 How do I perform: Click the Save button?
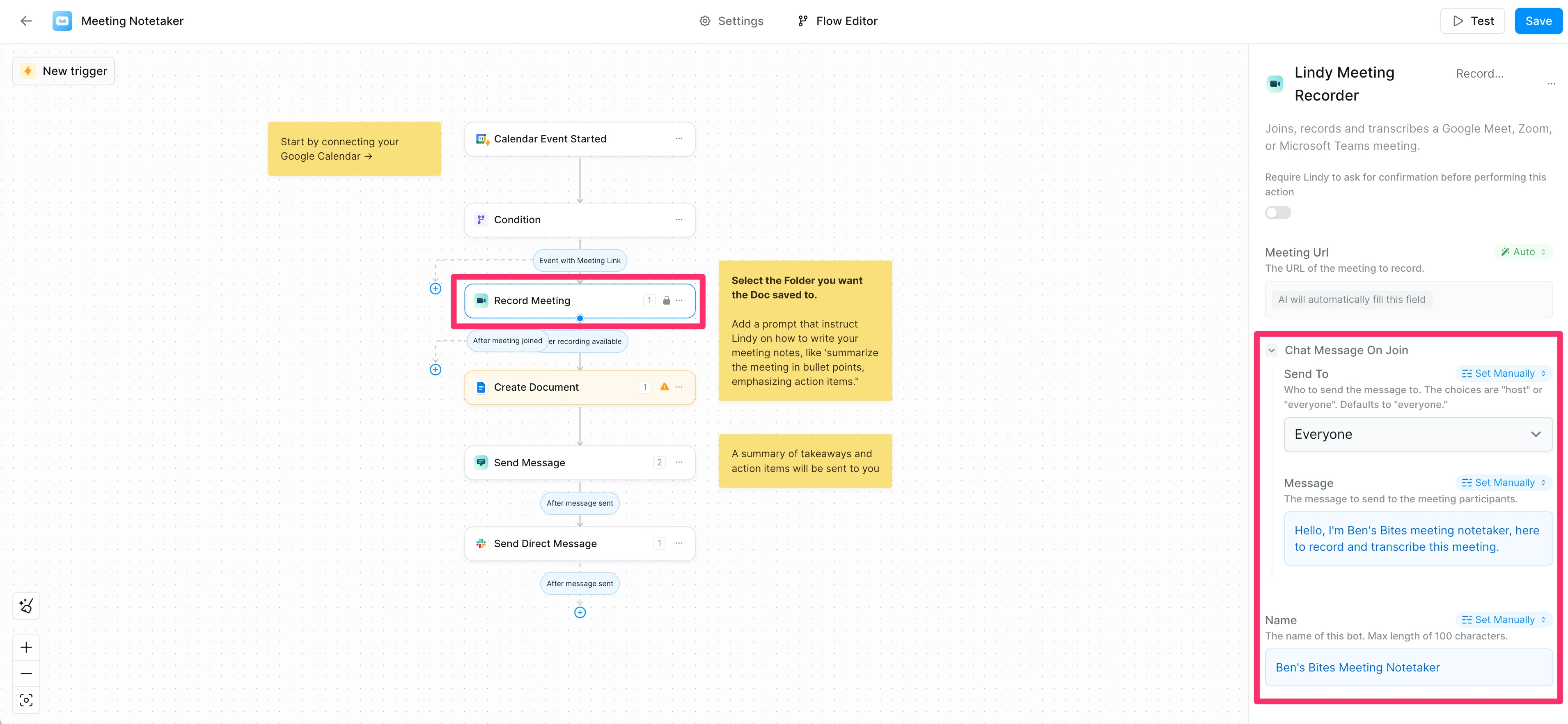(1538, 21)
